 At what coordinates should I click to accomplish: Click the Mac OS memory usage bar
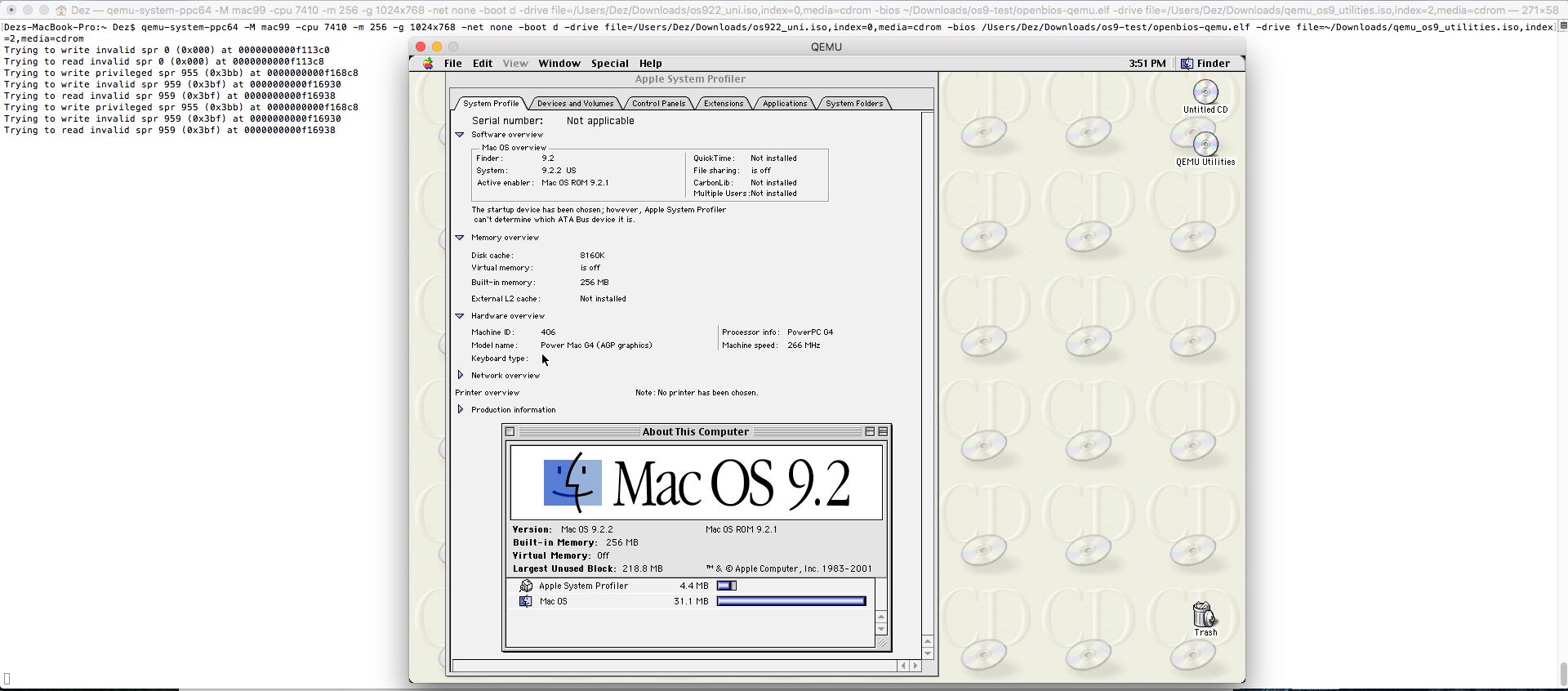[791, 601]
